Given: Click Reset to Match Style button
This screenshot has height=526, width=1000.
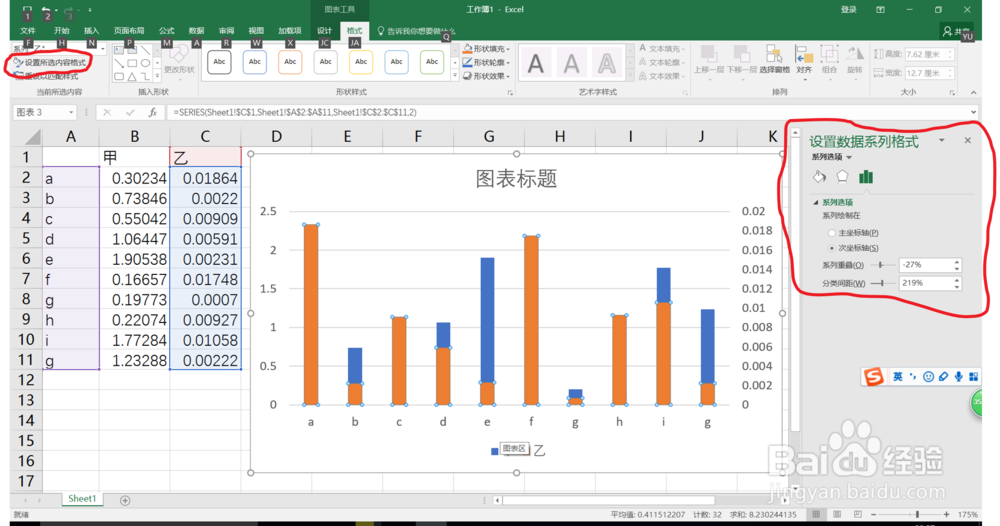Looking at the screenshot, I should [x=46, y=76].
